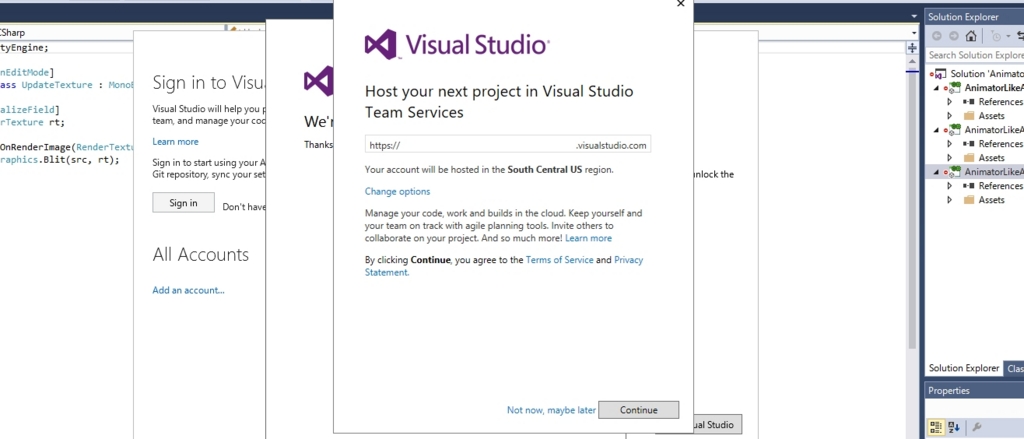This screenshot has height=439, width=1024.
Task: Open the document tab overflow dropdown arrow
Action: tap(914, 16)
